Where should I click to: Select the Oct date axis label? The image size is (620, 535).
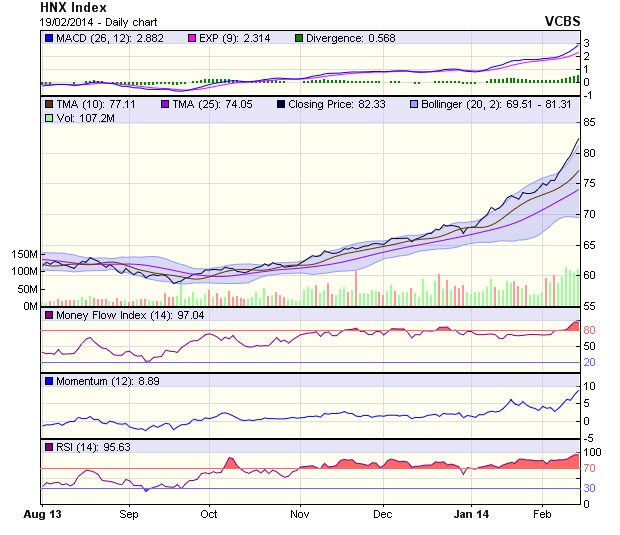pos(209,513)
